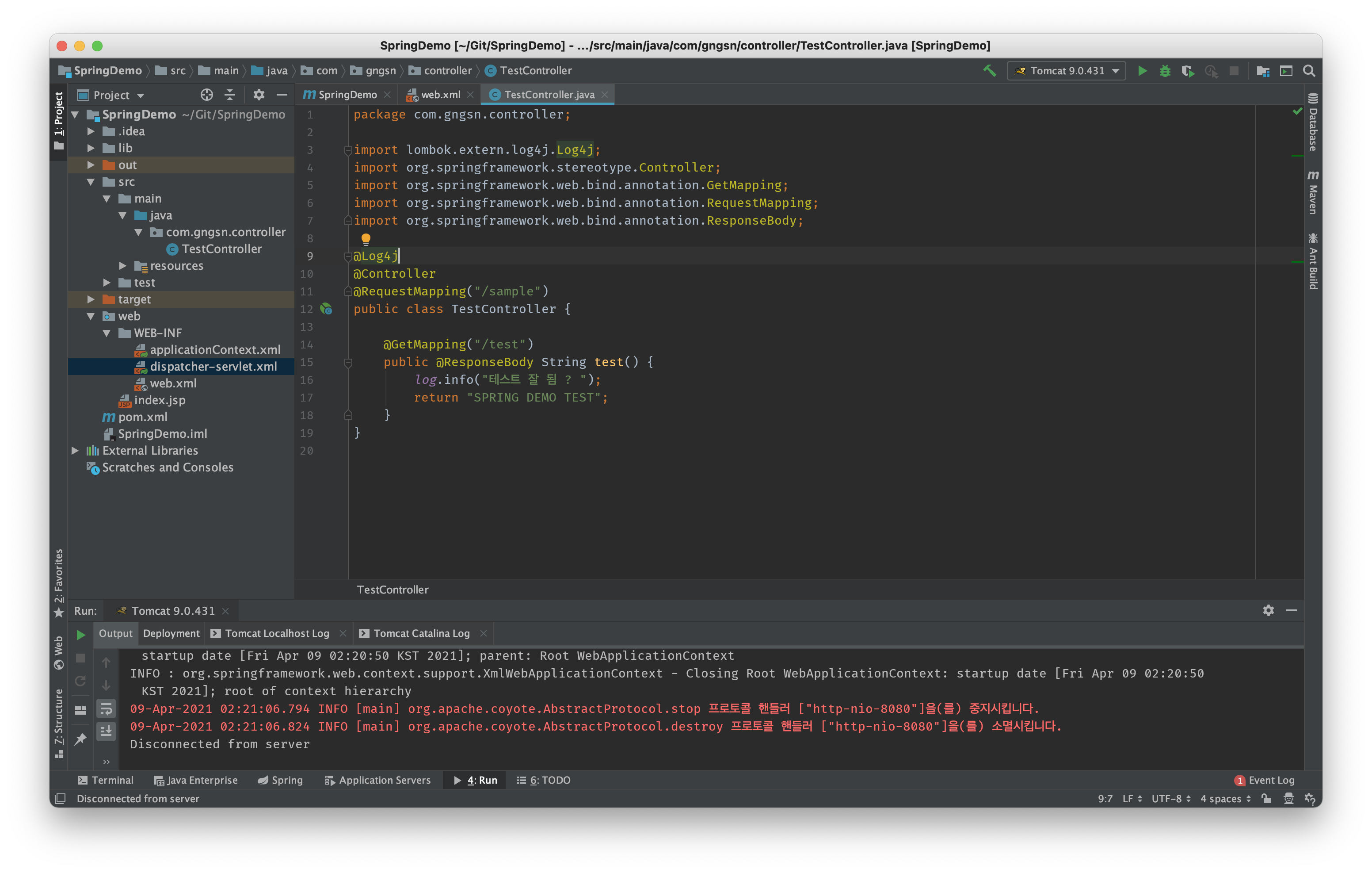Click the Debug bug icon
This screenshot has width=1372, height=873.
1165,71
